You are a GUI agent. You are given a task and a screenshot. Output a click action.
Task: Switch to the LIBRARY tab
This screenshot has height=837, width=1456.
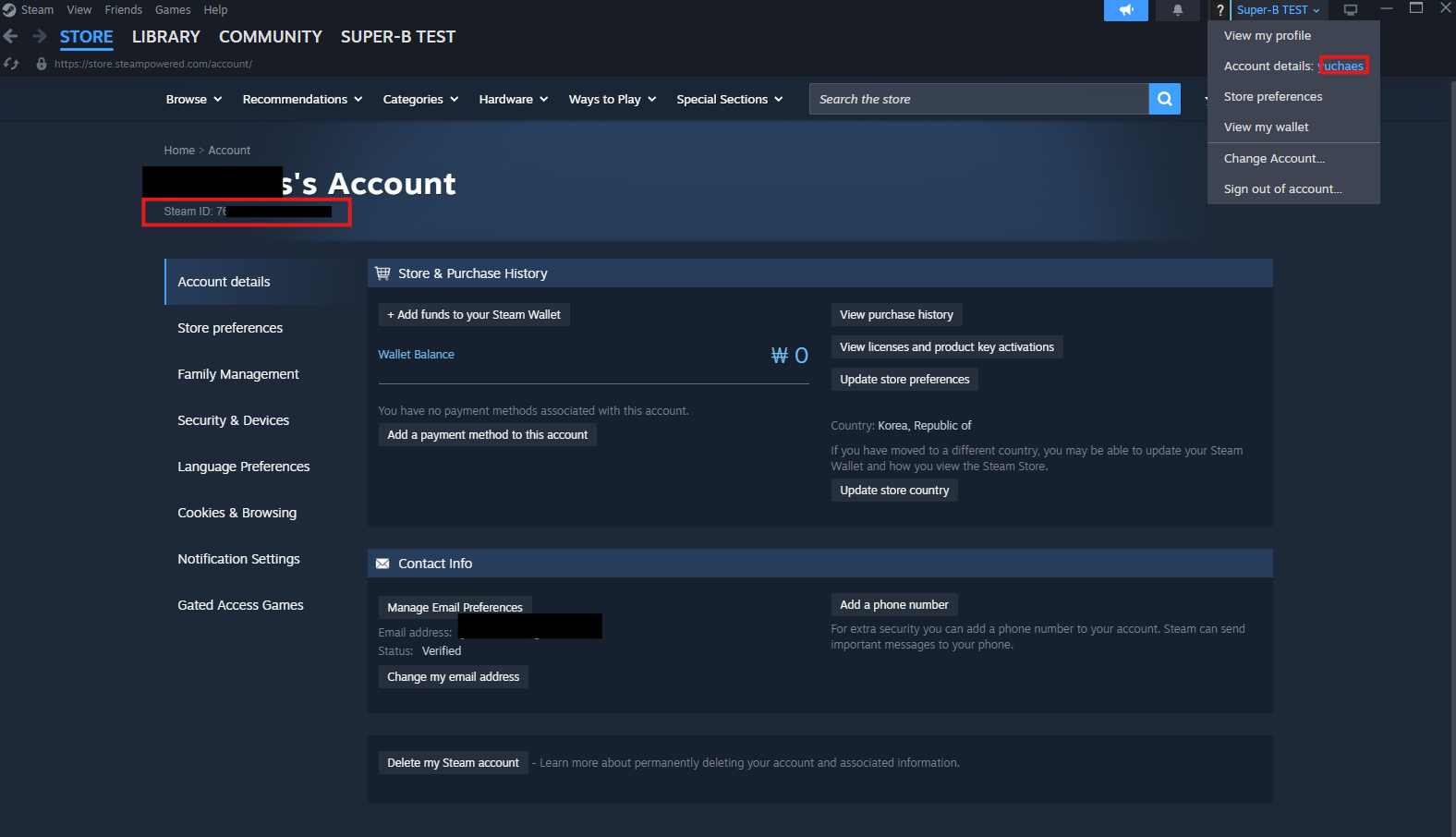point(165,37)
